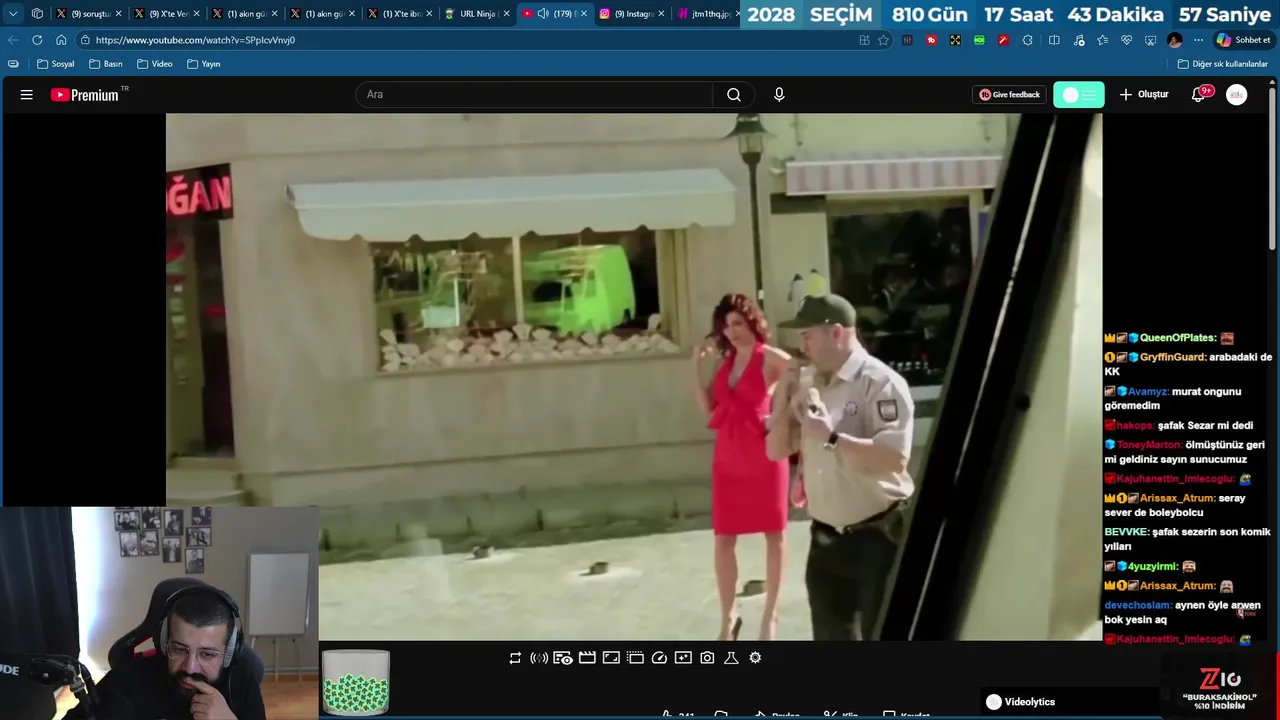Screen dimensions: 1280x720
Task: Click chat username QueenOfPlates
Action: tap(1178, 338)
